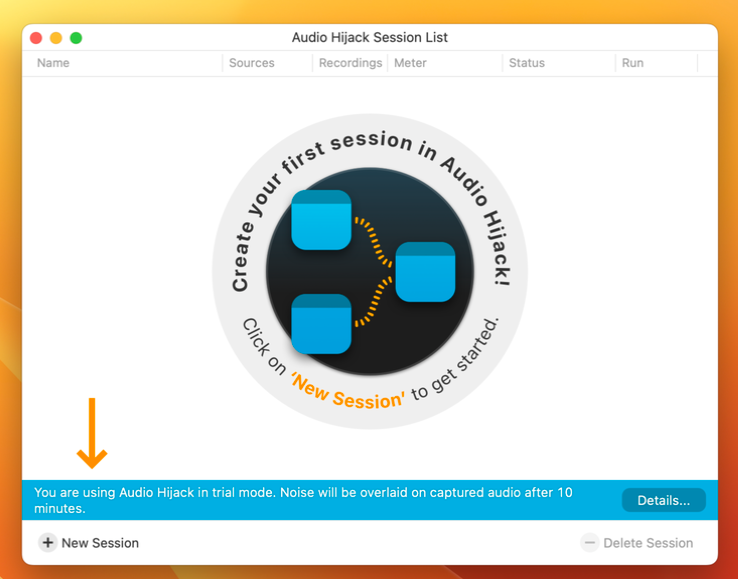Minimize the Session List window
The height and width of the screenshot is (579, 738).
tap(56, 38)
